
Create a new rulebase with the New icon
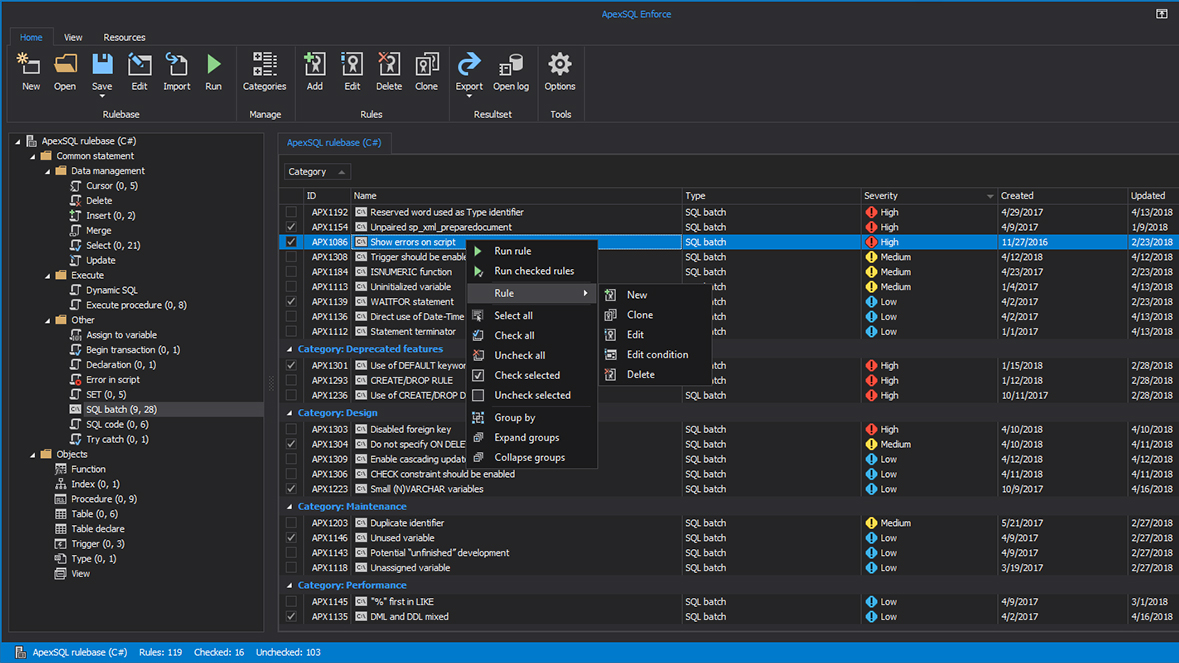30,70
